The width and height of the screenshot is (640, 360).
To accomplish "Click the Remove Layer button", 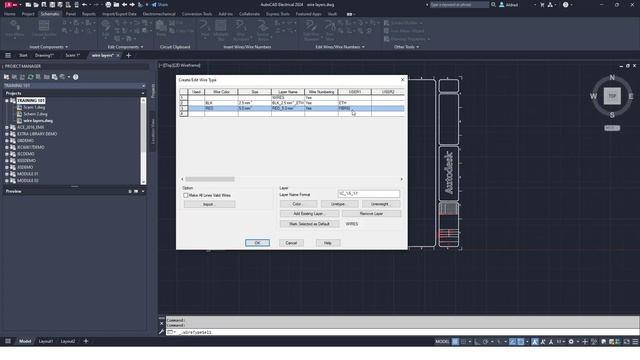I will (371, 213).
